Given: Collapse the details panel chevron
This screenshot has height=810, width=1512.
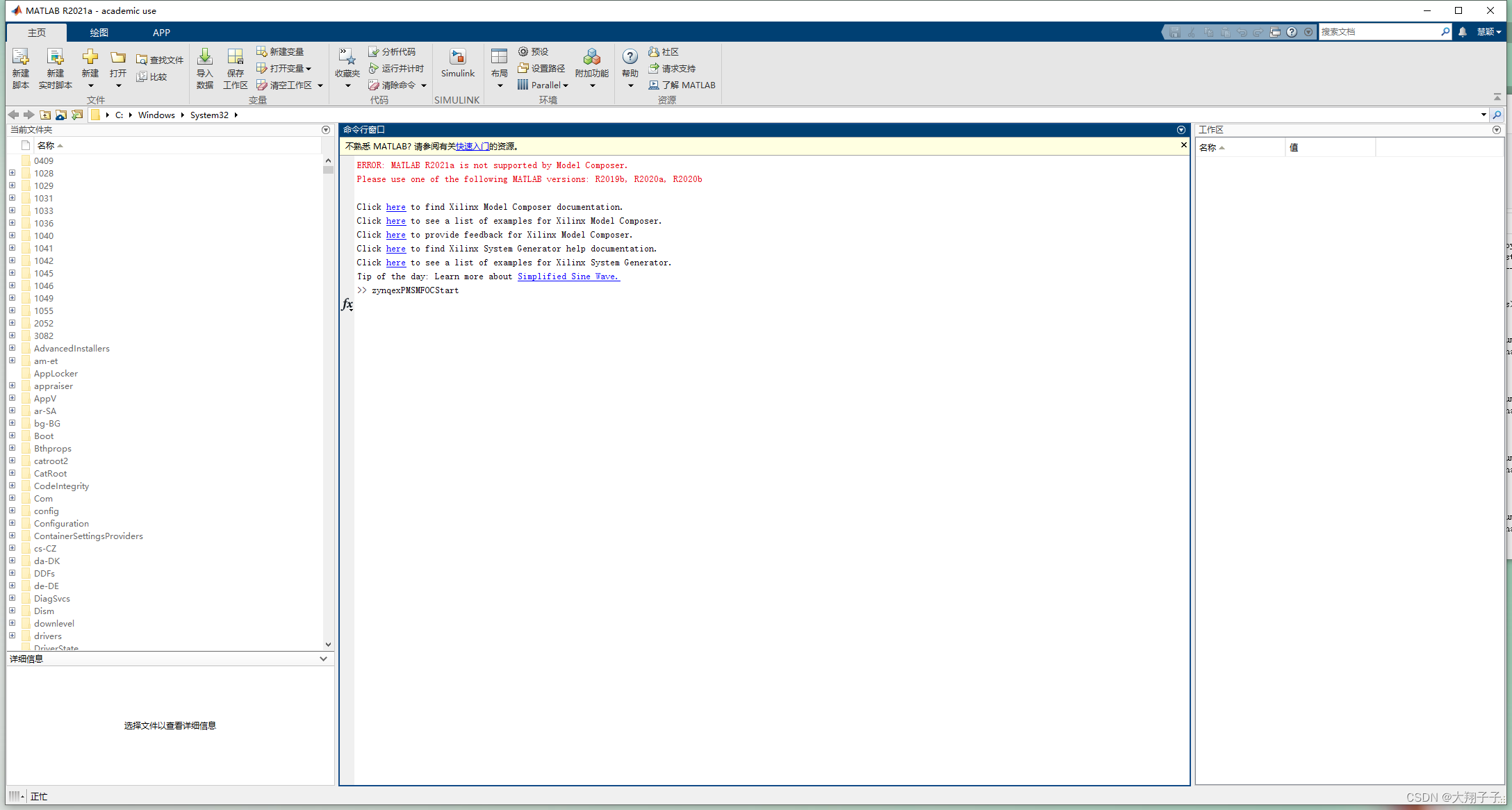Looking at the screenshot, I should (x=323, y=659).
